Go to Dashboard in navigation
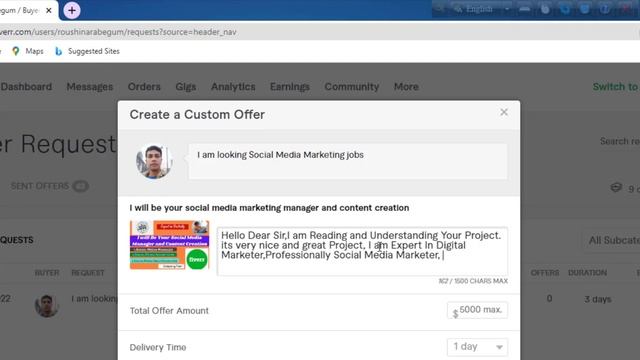Screen dimensions: 640x360 tap(27, 87)
